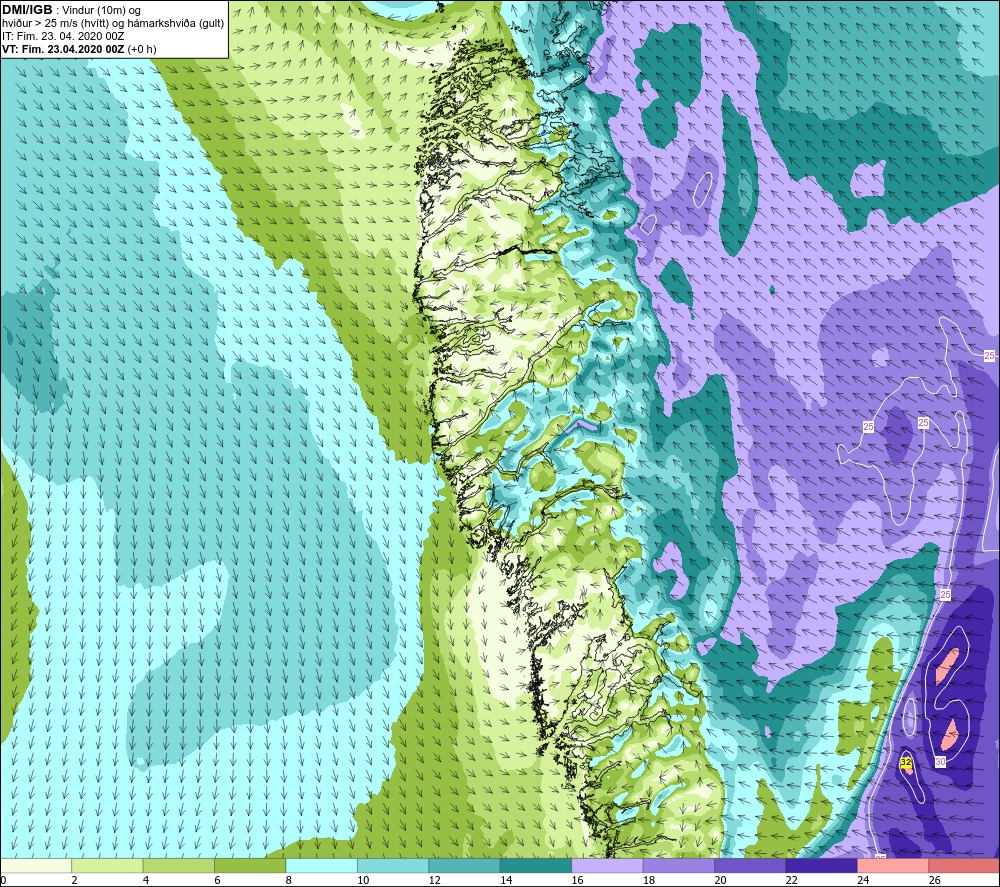Click the 'DMI/IGB : Vindur (10m) og' title line
1000x887 pixels.
[71, 10]
